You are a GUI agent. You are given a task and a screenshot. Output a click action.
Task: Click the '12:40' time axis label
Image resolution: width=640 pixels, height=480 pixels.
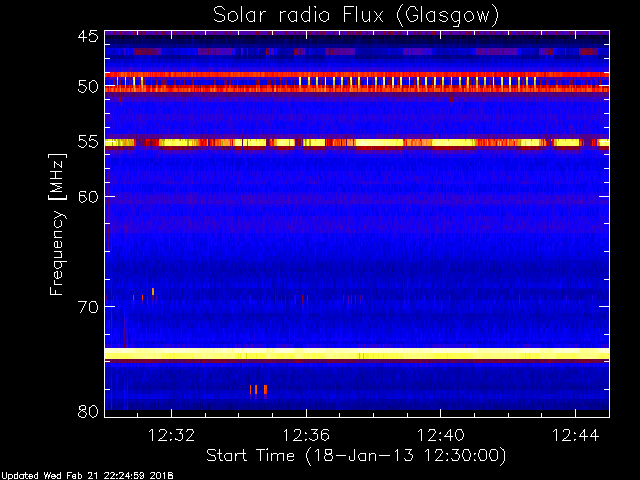[440, 435]
